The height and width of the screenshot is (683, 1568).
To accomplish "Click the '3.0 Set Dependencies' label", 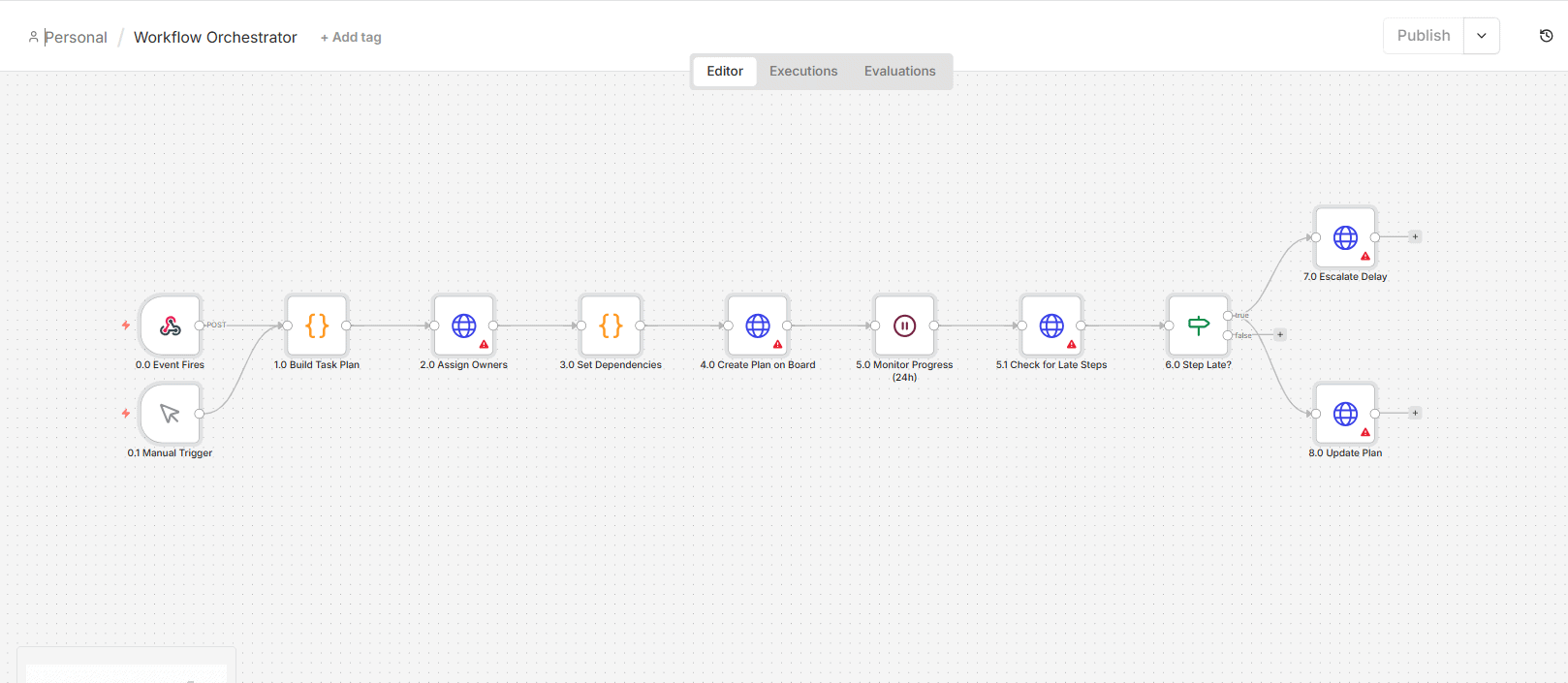I will coord(611,365).
